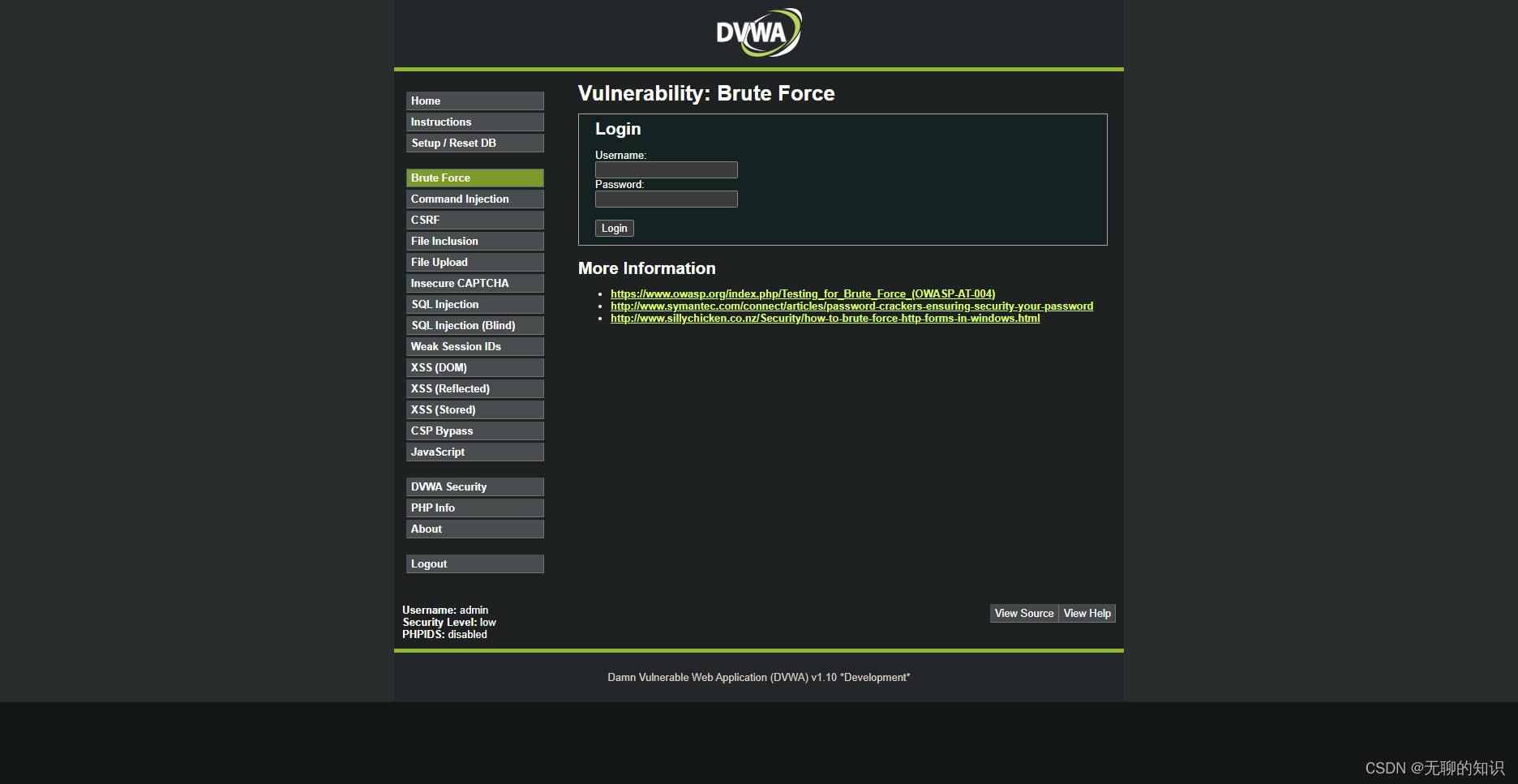Open Command Injection vulnerability page
The height and width of the screenshot is (784, 1518).
[x=474, y=199]
